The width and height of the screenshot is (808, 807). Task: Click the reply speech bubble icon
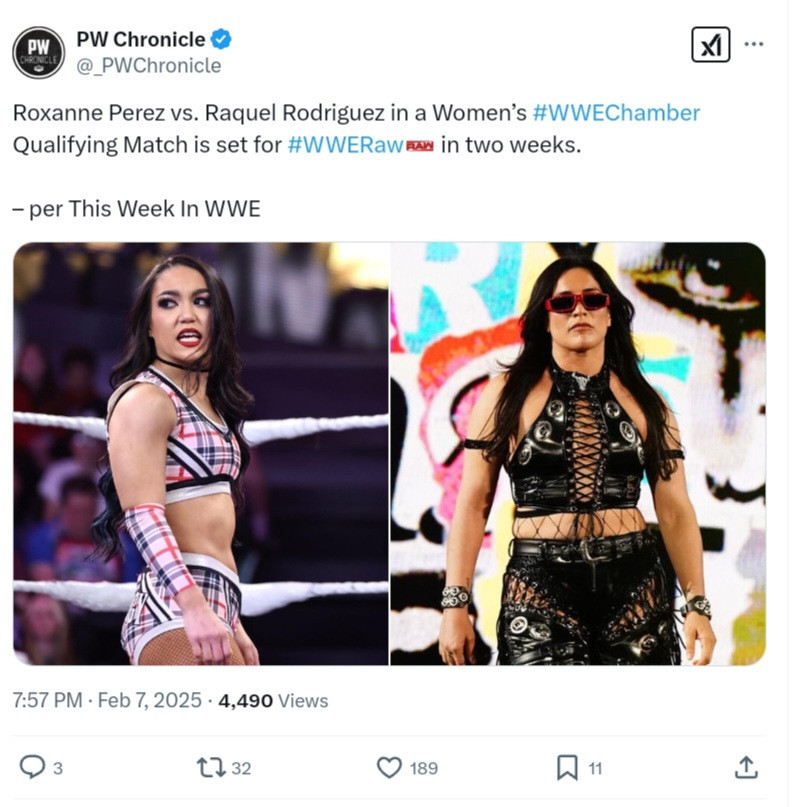32,767
